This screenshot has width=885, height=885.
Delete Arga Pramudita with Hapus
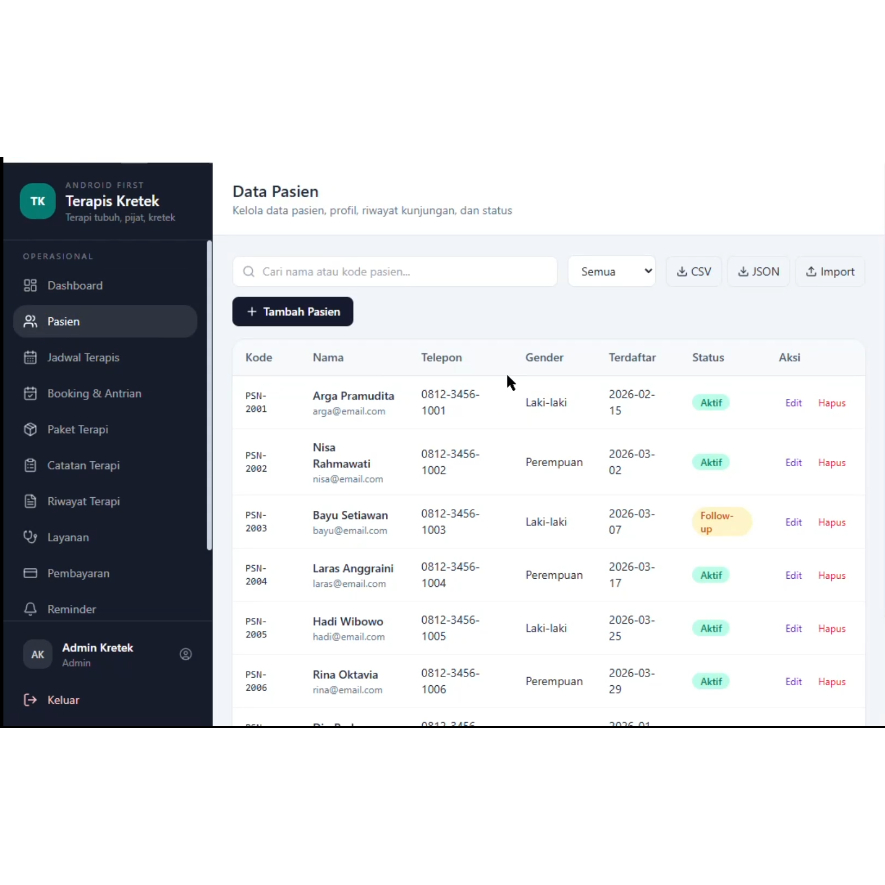pyautogui.click(x=831, y=403)
